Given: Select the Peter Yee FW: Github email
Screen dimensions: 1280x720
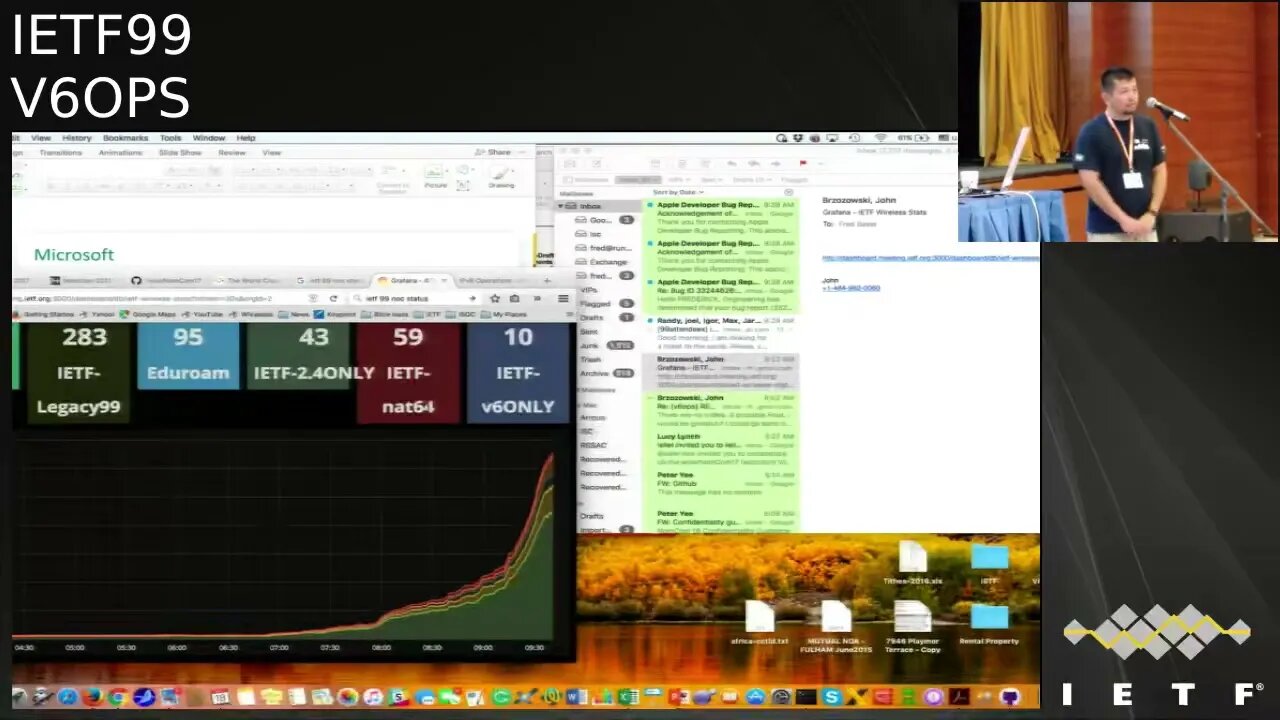Looking at the screenshot, I should tap(721, 489).
